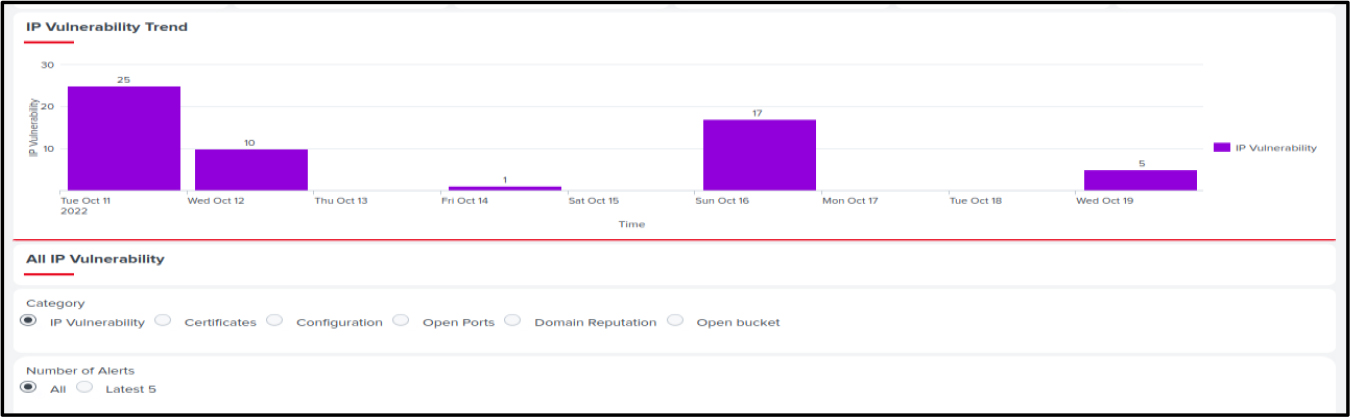Select the IP Vulnerability category radio button
Viewport: 1350px width, 417px height.
pyautogui.click(x=28, y=321)
